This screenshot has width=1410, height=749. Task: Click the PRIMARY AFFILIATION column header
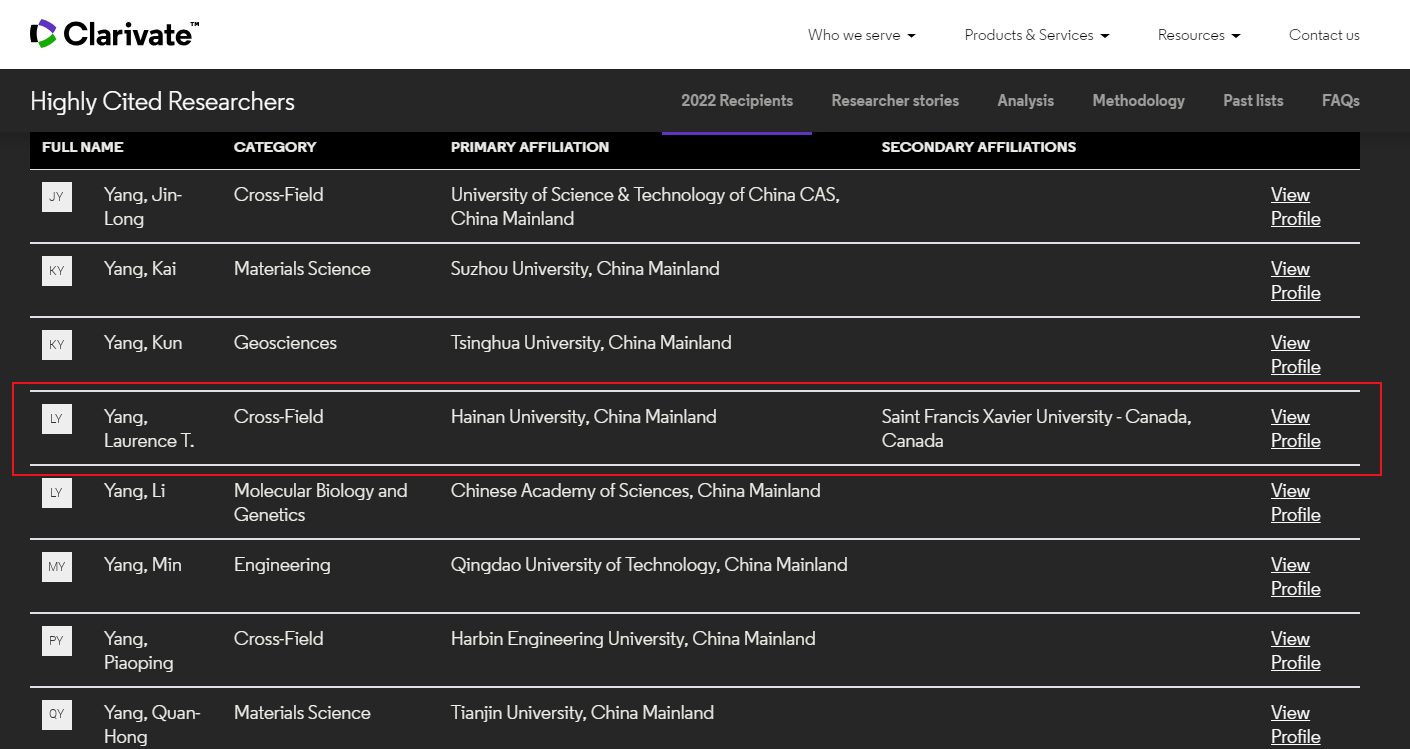coord(530,147)
